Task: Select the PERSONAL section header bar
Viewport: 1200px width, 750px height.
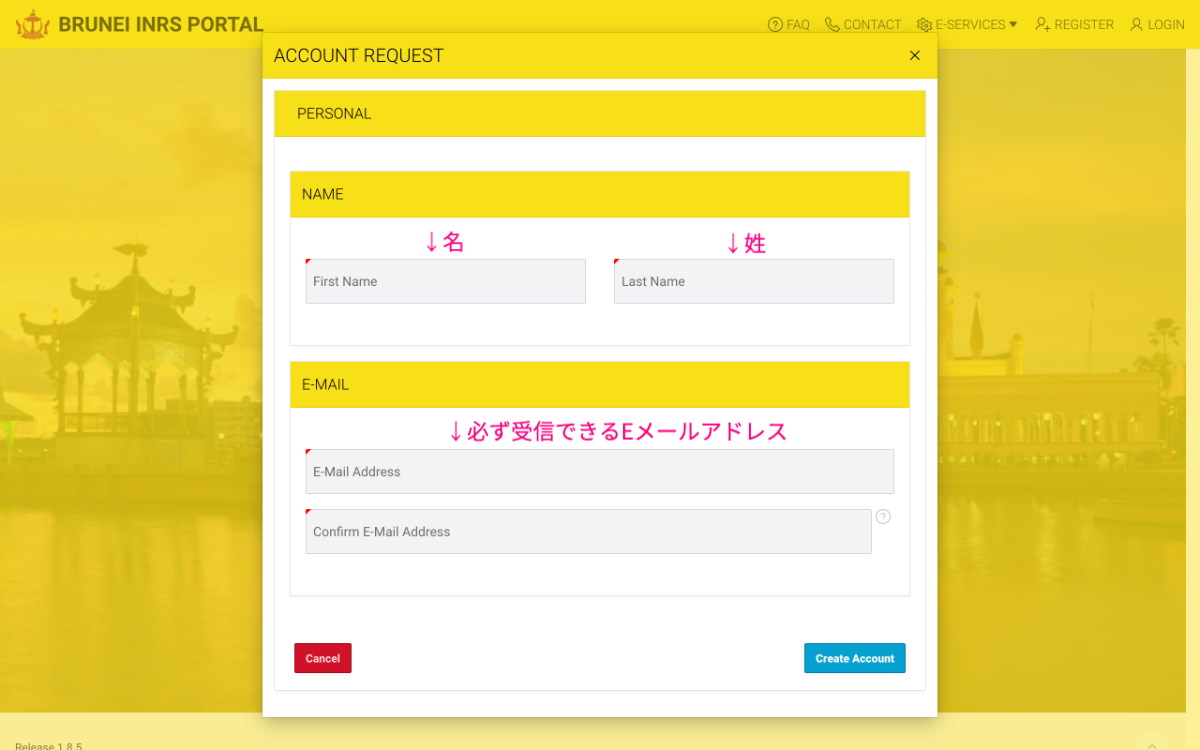Action: point(600,113)
